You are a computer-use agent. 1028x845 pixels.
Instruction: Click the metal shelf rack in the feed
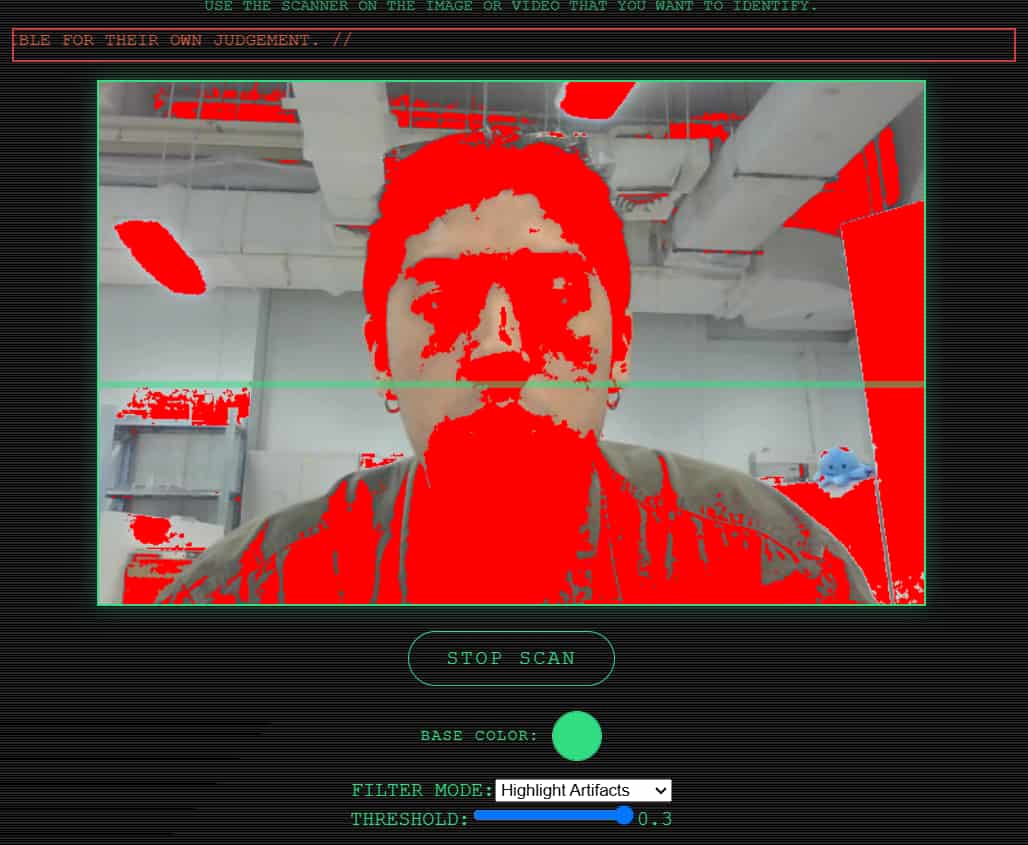tap(175, 470)
